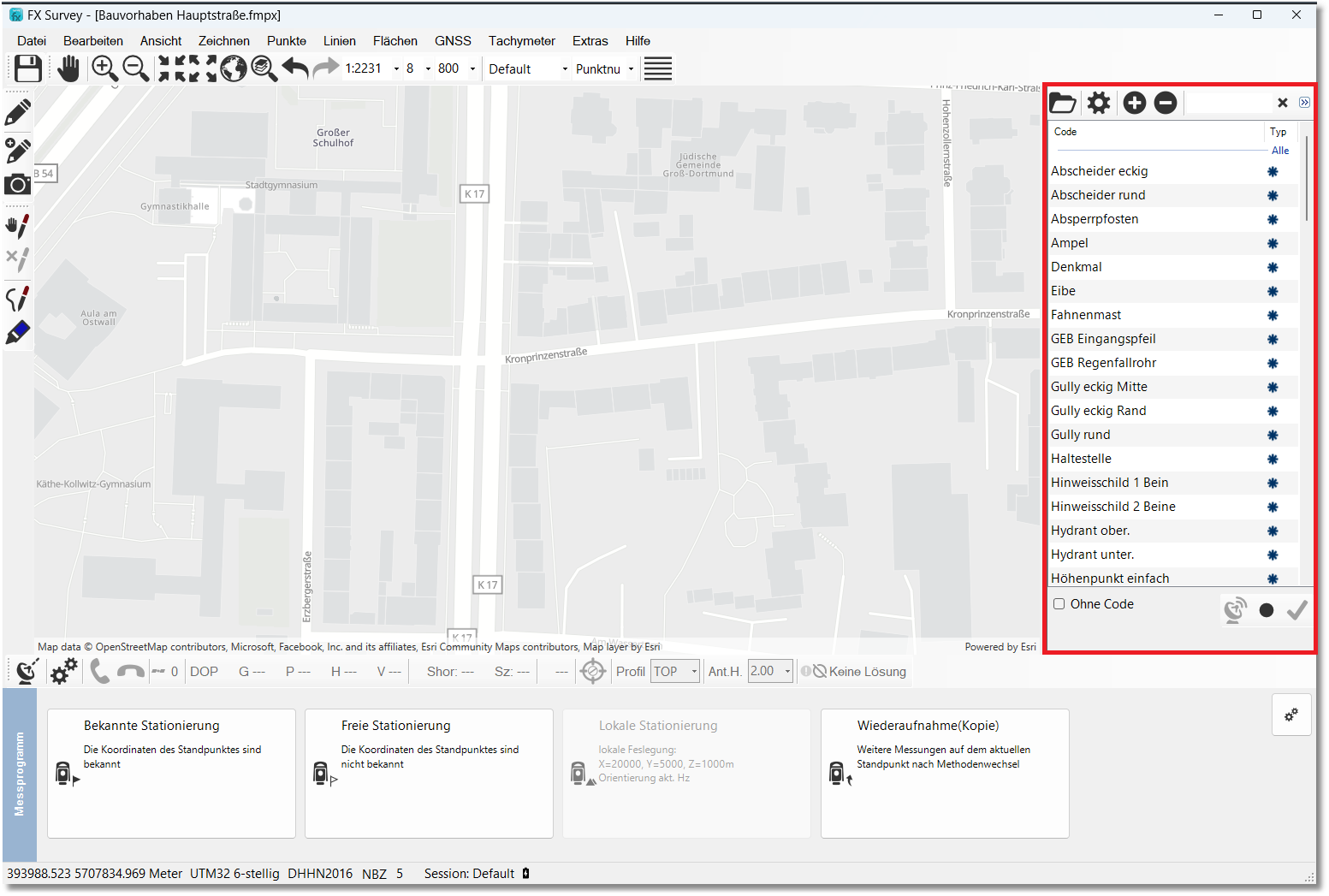The image size is (1329, 896).
Task: Choose Freie Stationierung measurement program
Action: click(429, 773)
